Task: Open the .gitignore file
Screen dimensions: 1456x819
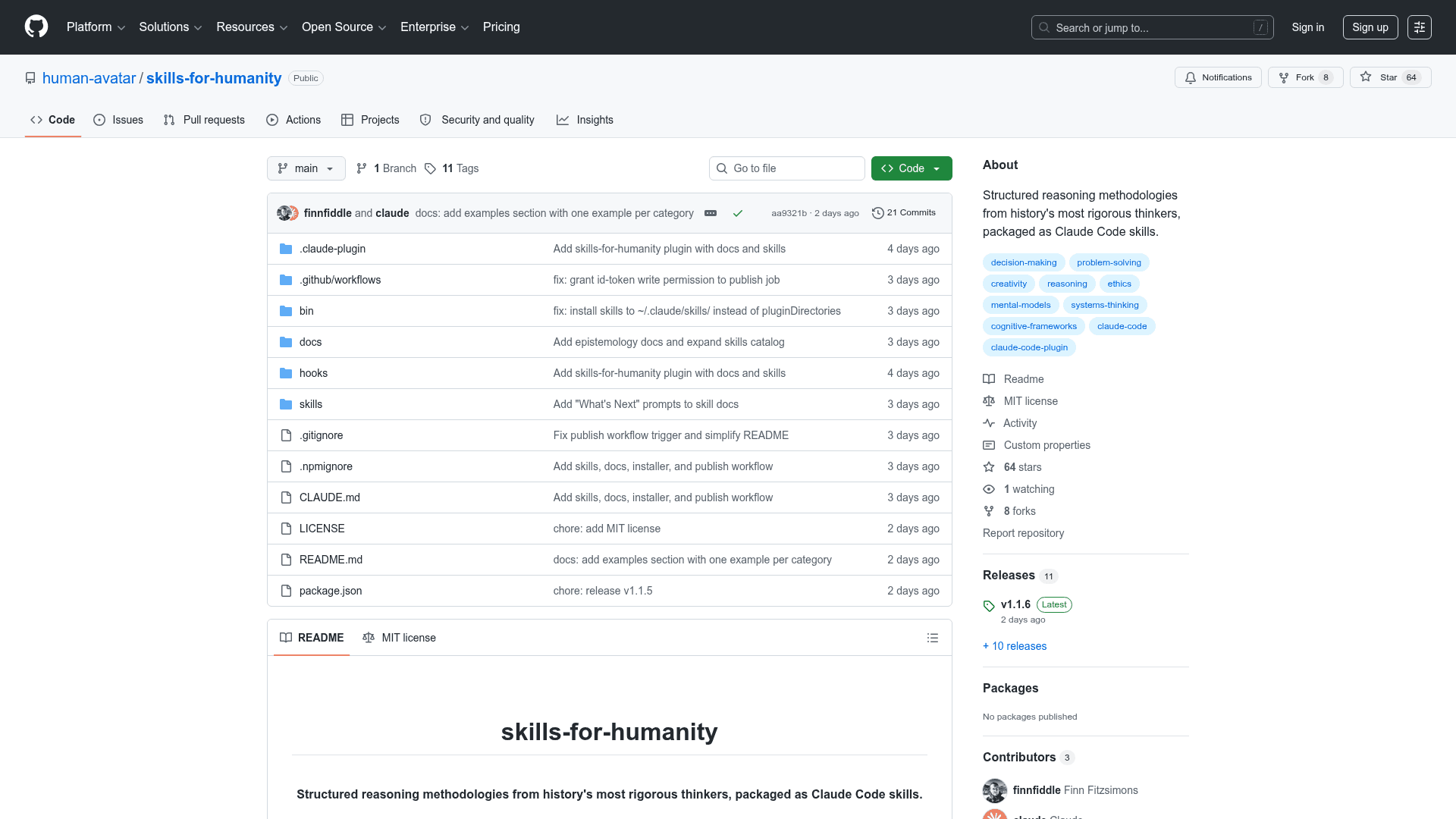Action: pyautogui.click(x=321, y=435)
